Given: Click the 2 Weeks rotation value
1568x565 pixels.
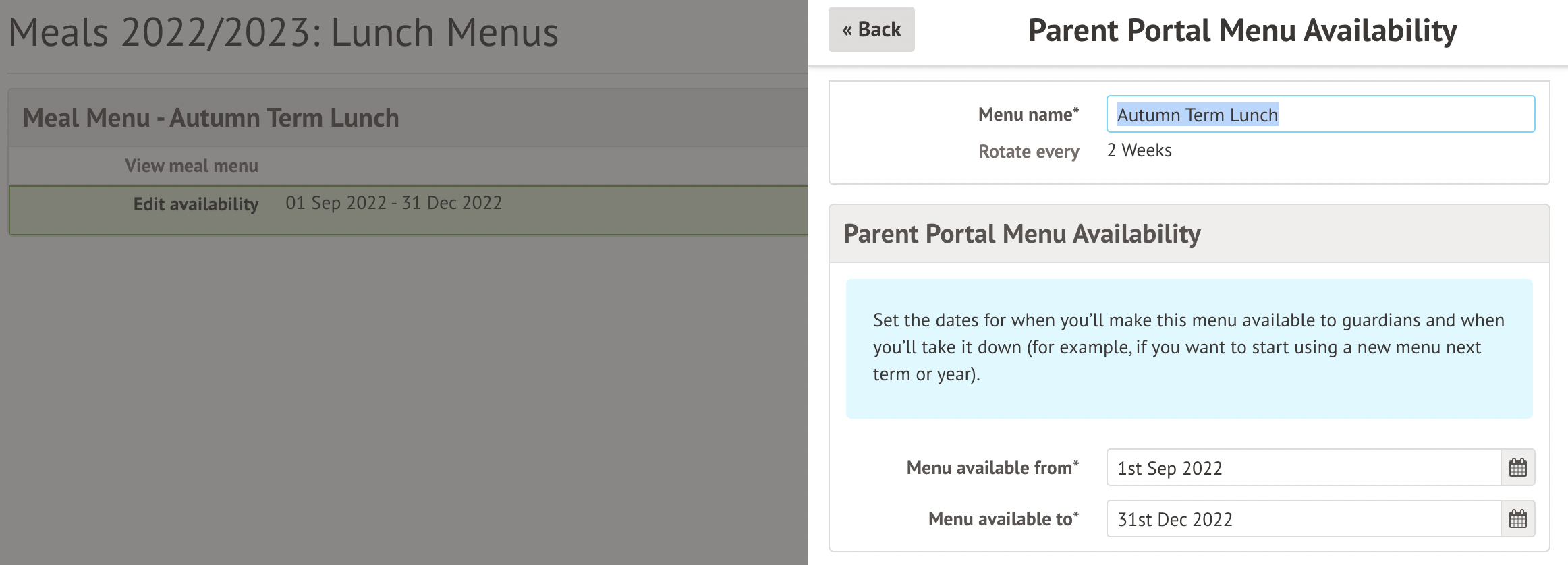Looking at the screenshot, I should pos(1139,150).
